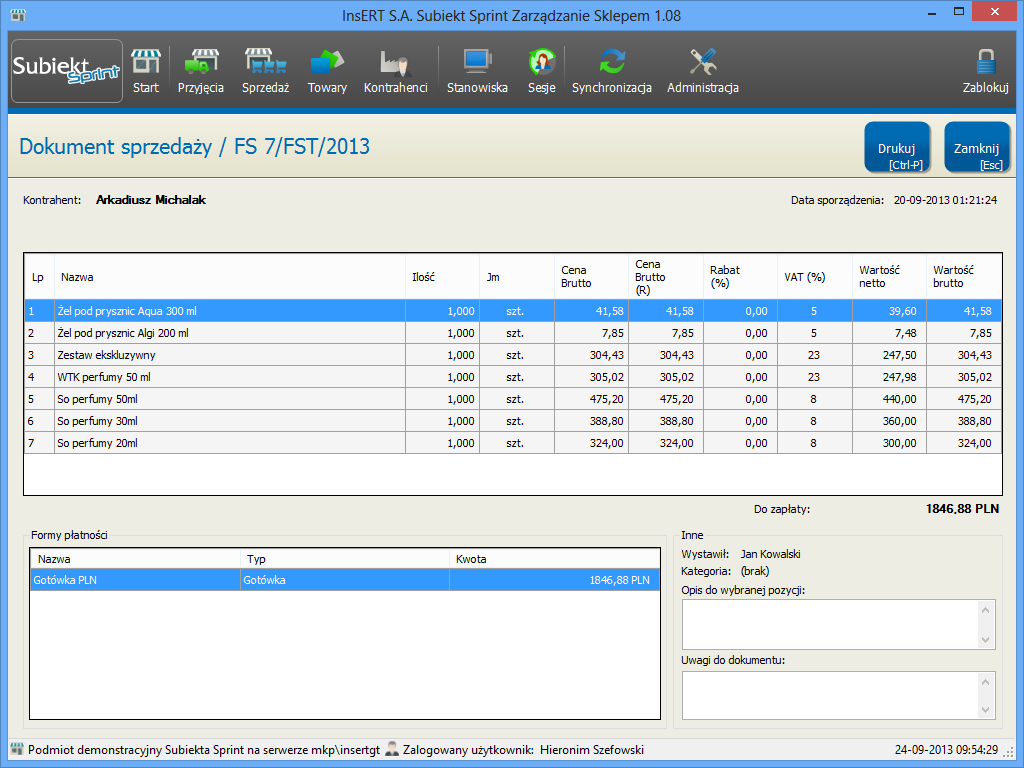The image size is (1024, 768).
Task: Select the So perfumy 50ml row
Action: (x=513, y=399)
